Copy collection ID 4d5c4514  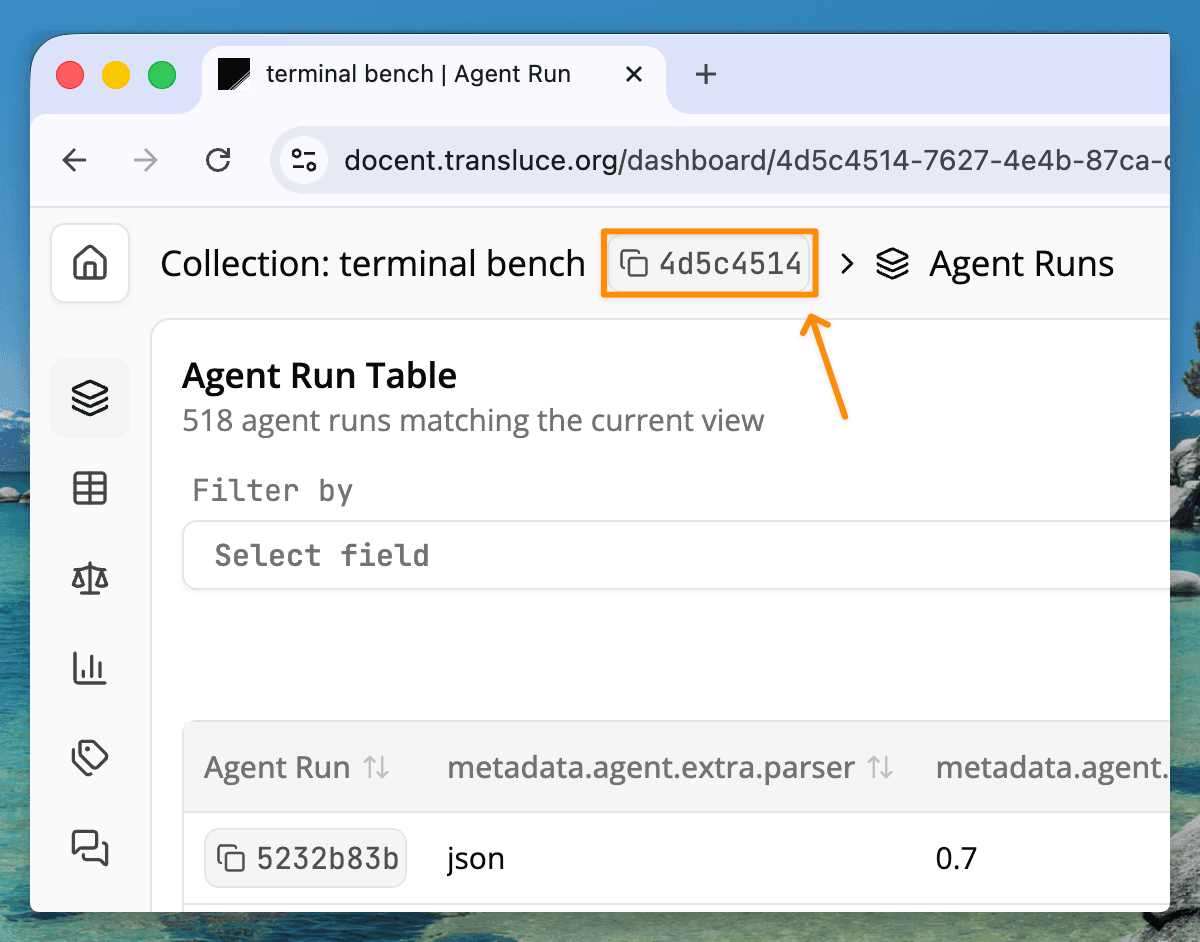click(x=710, y=264)
